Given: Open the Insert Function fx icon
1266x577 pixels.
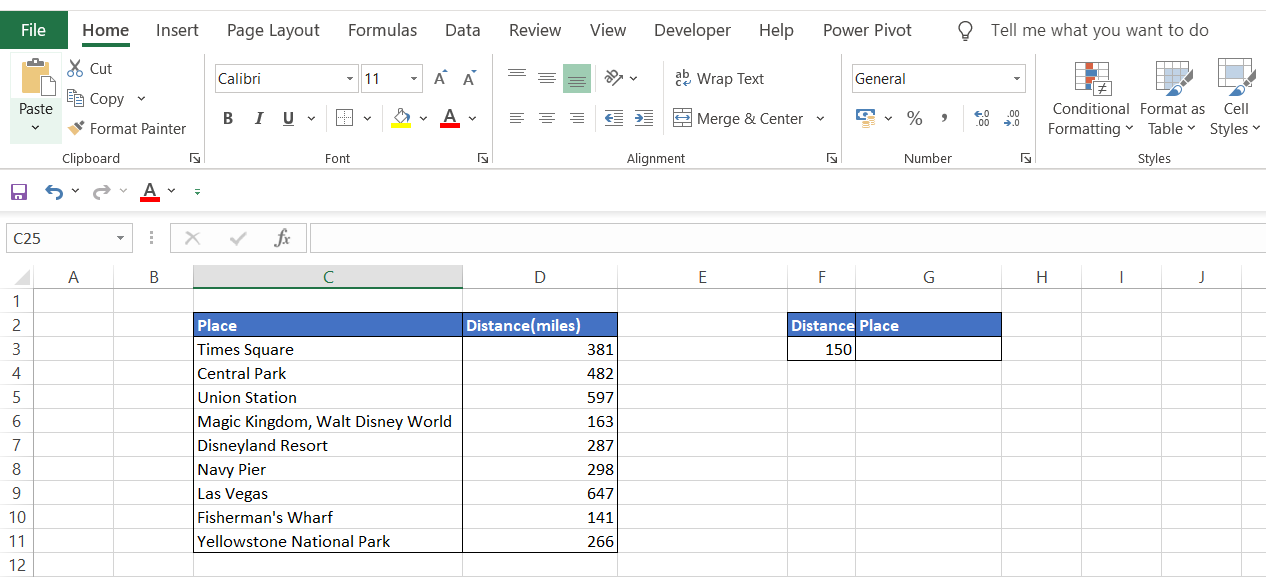Looking at the screenshot, I should click(x=282, y=238).
